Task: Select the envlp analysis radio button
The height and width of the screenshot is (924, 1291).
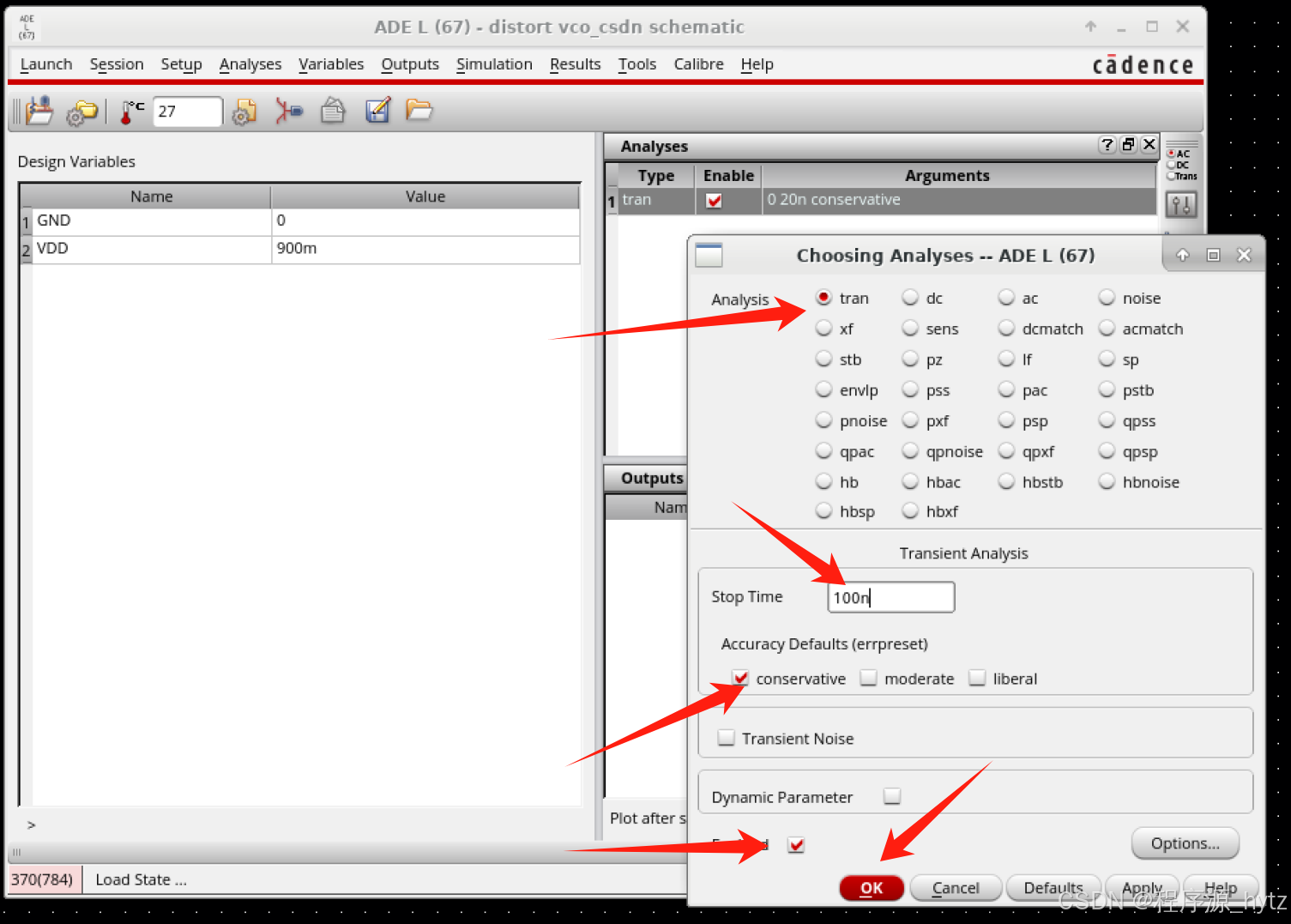Action: tap(824, 390)
